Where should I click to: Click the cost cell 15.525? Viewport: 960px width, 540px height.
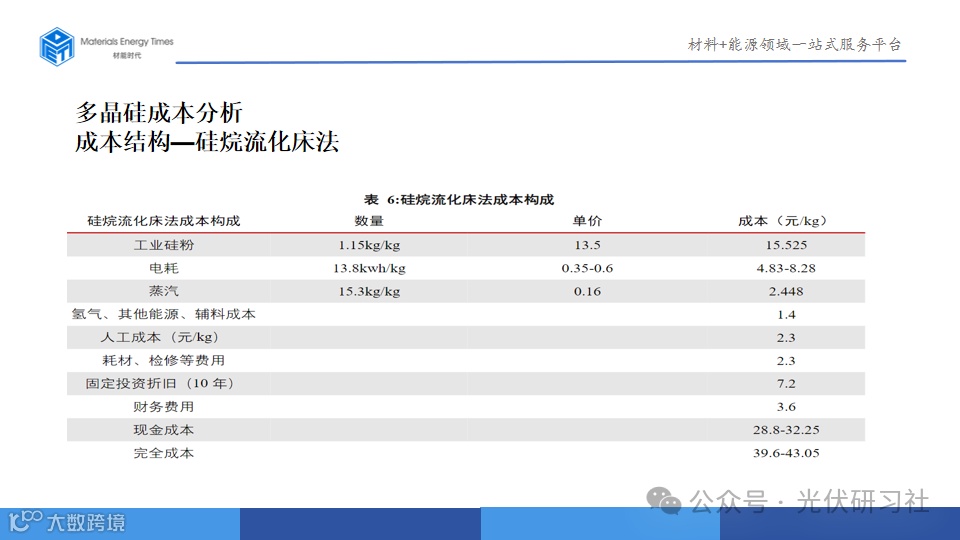[x=786, y=245]
